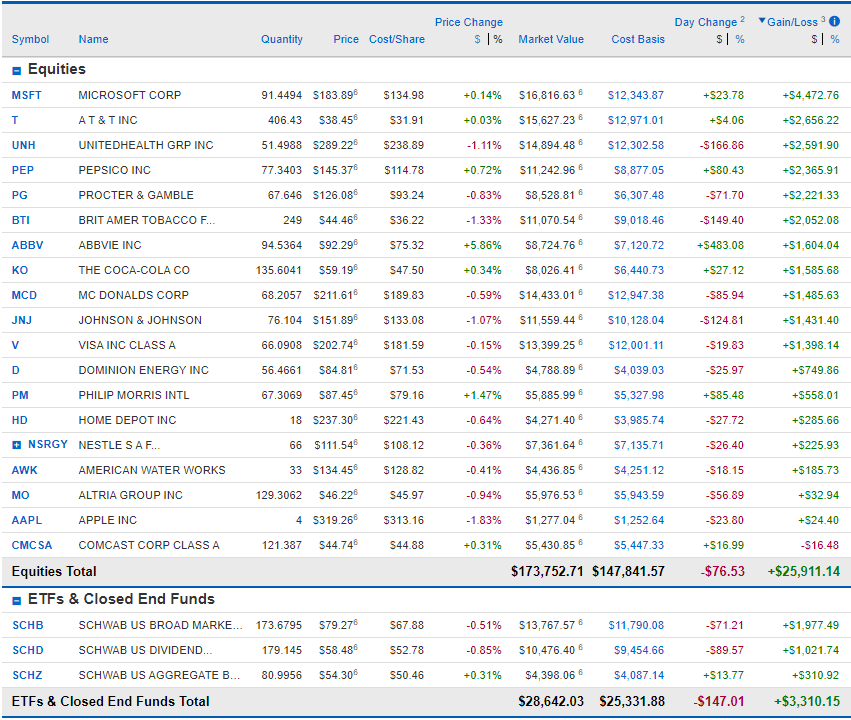Sort by the Price column header

pyautogui.click(x=346, y=39)
